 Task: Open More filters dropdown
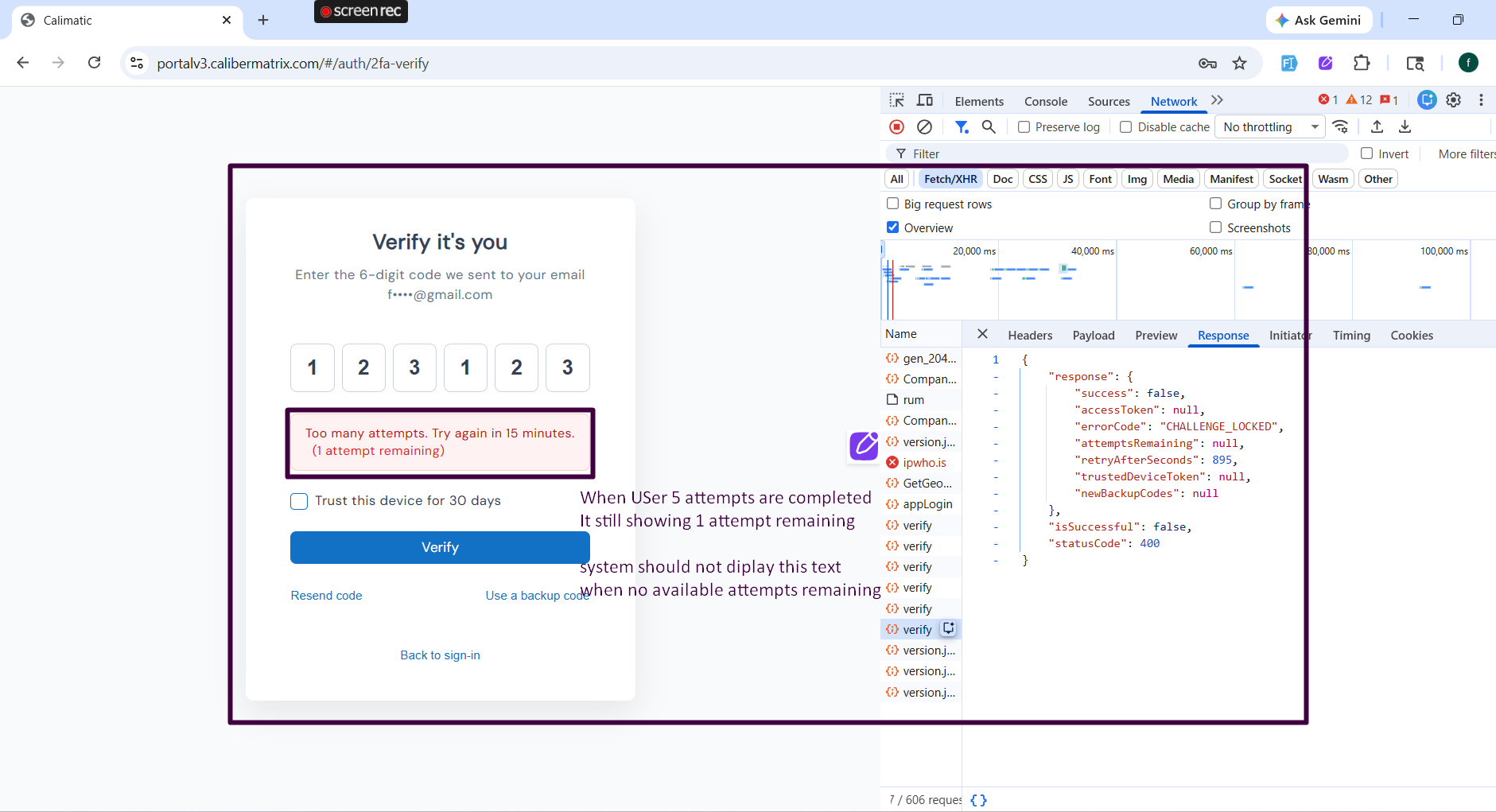click(1467, 153)
